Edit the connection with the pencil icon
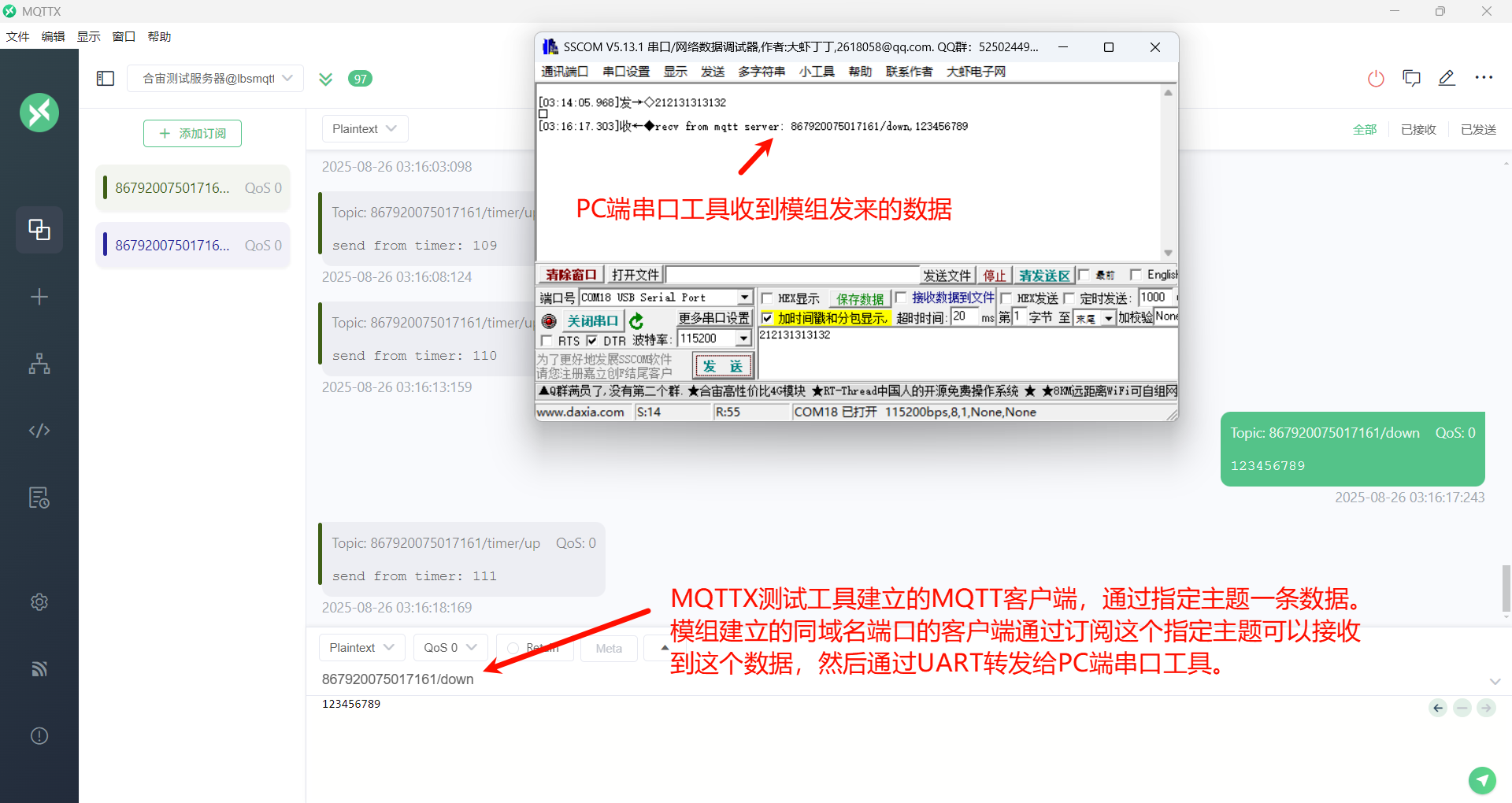The width and height of the screenshot is (1512, 803). (1447, 78)
